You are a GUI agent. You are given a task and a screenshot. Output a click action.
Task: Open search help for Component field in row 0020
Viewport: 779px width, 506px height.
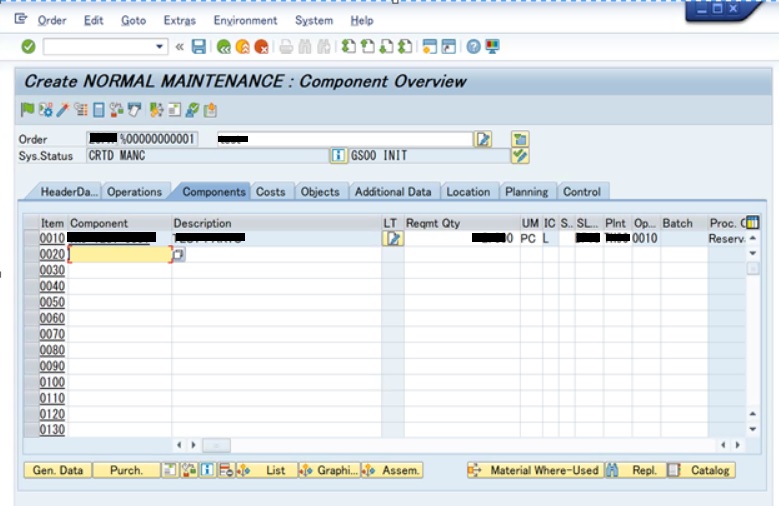coord(179,255)
